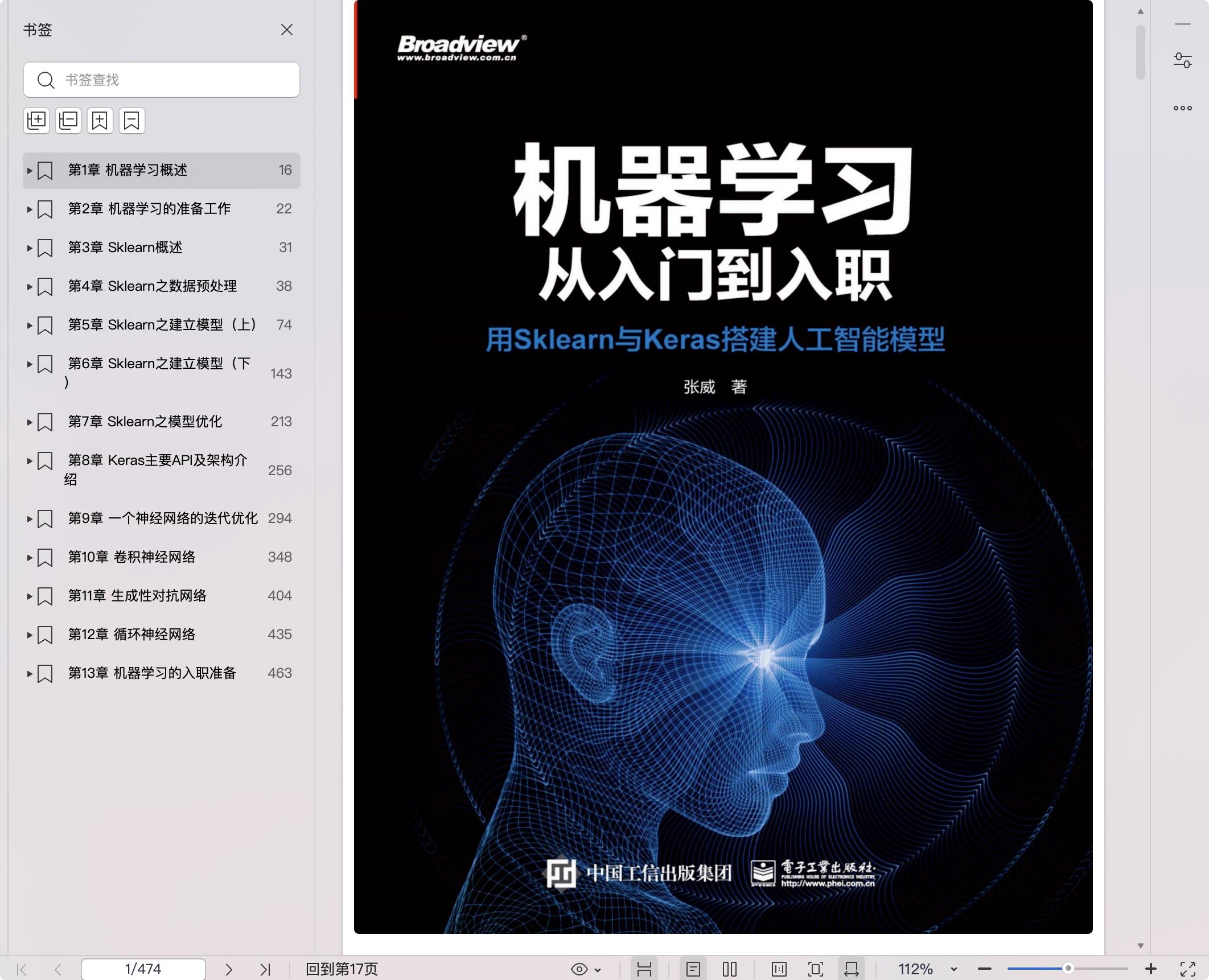Expand 第1章 机器学习概述 bookmark
1209x980 pixels.
30,170
